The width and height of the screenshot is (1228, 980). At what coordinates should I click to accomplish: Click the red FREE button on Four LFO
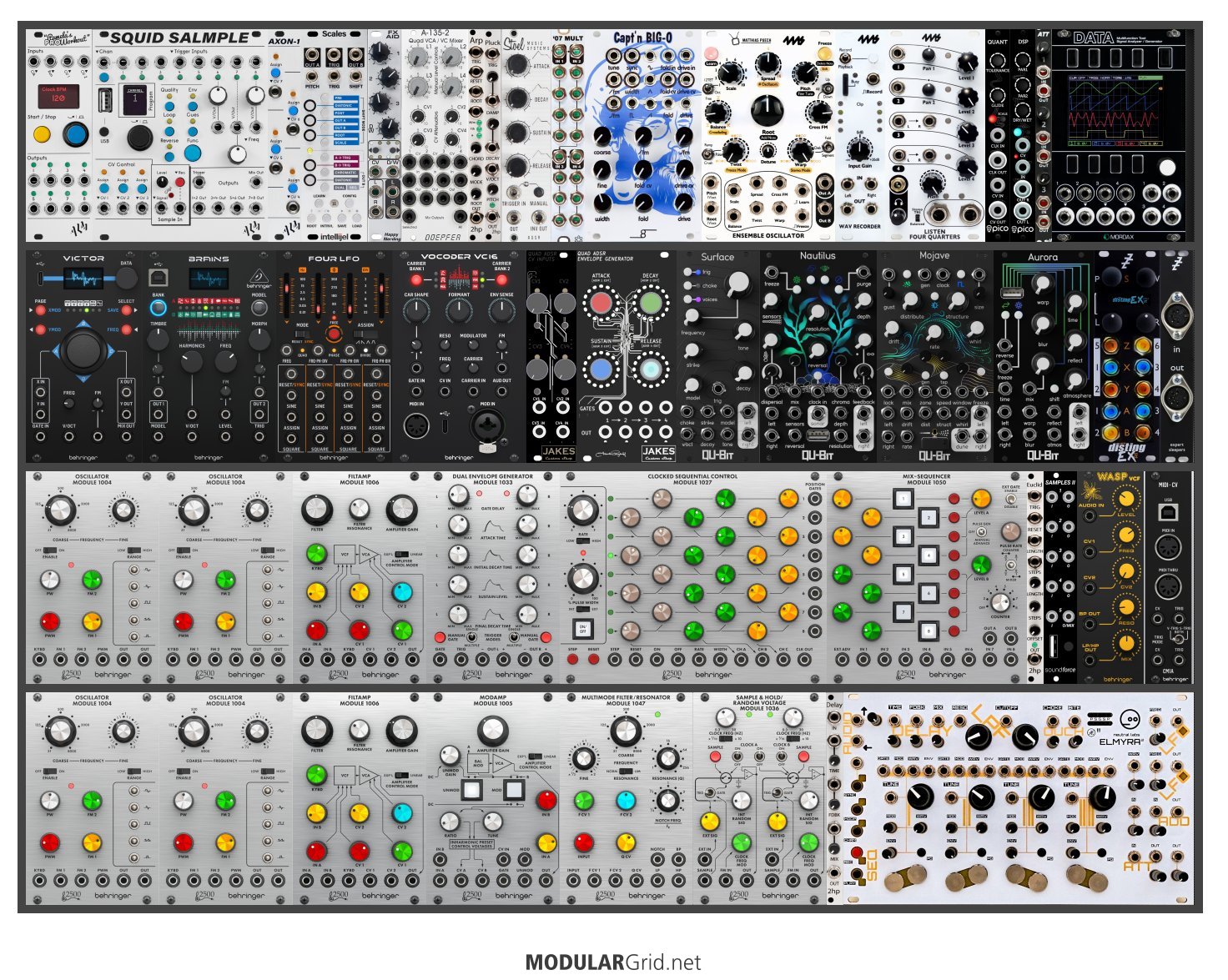coord(333,334)
